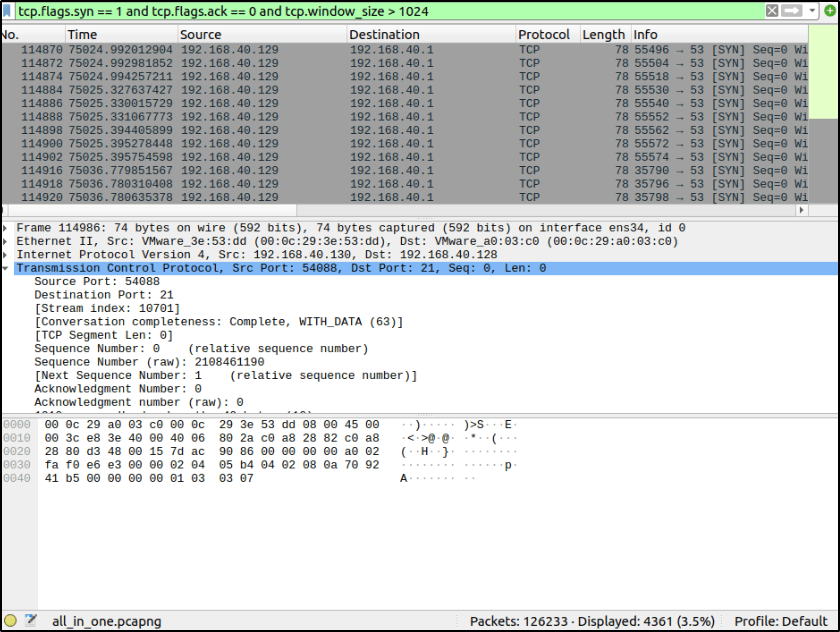Open capture file properties pencil icon

(30, 621)
